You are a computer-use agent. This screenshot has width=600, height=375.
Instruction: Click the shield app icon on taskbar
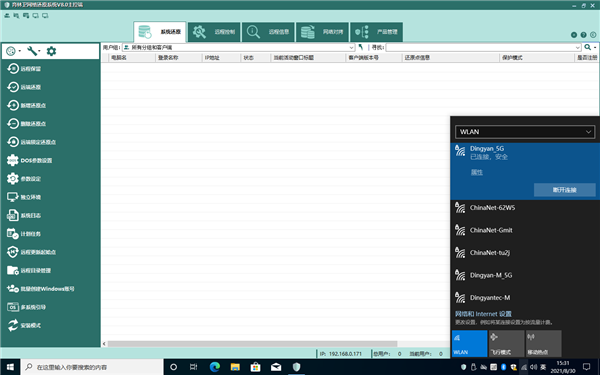coord(296,367)
